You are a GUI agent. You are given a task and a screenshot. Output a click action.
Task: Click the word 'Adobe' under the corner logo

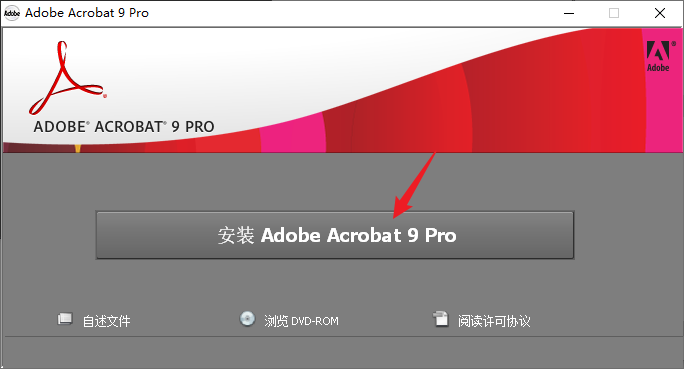point(658,68)
